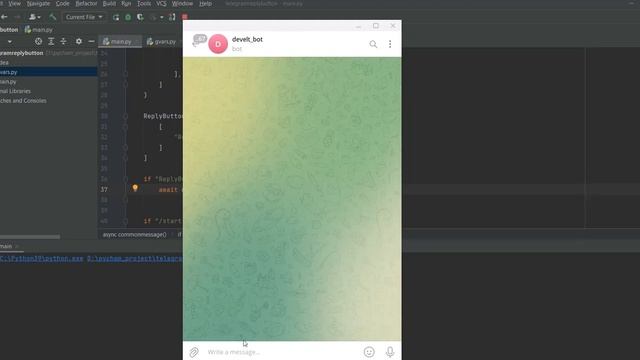Click python.exe path link in console
This screenshot has width=640, height=360.
click(42, 258)
